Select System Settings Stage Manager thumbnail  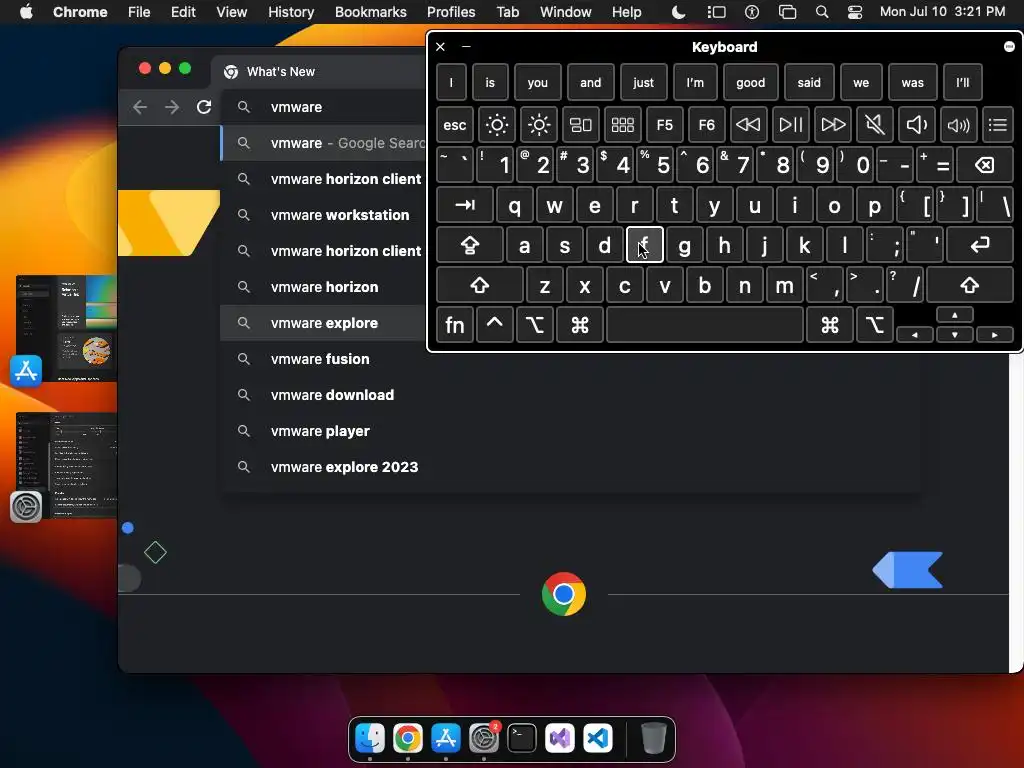pos(66,465)
